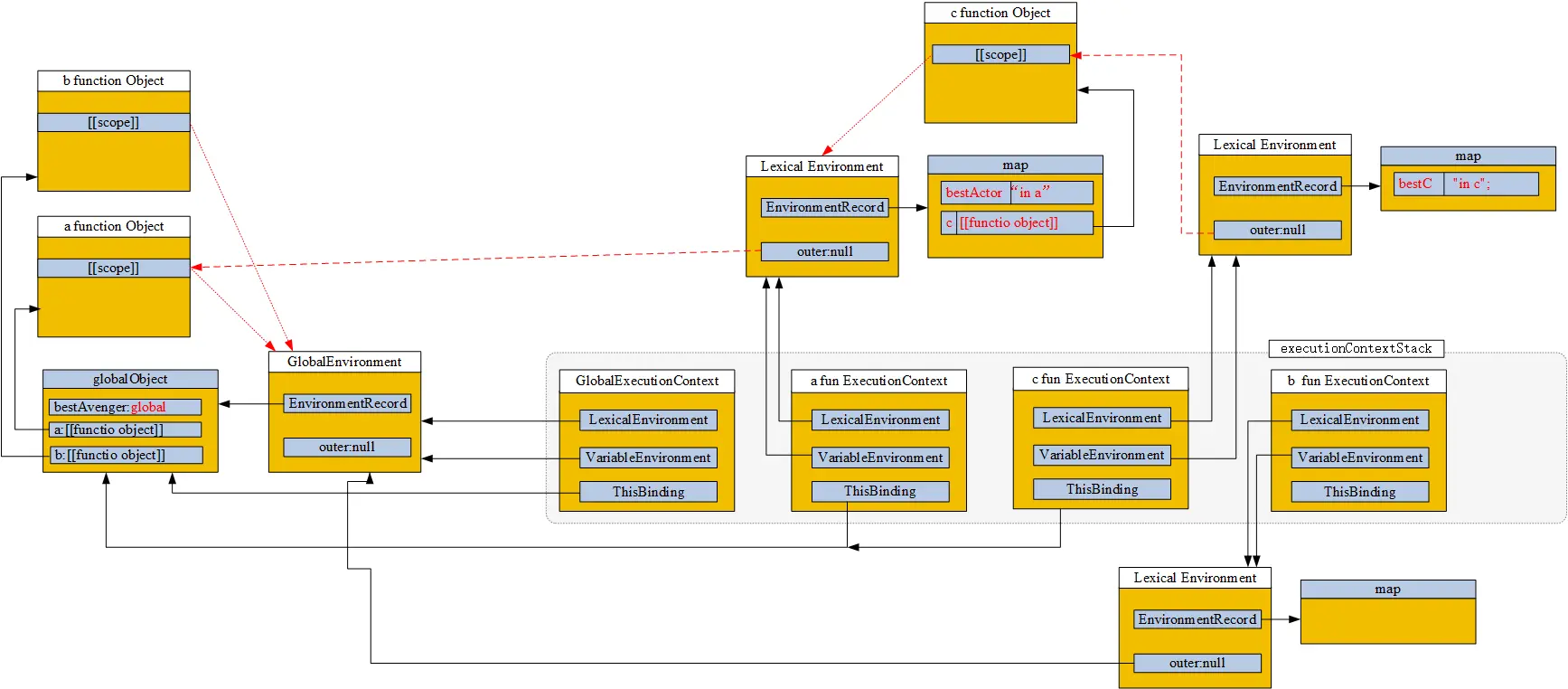
Task: Select ThisBinding in c fun ExecutionContext
Action: (1102, 489)
